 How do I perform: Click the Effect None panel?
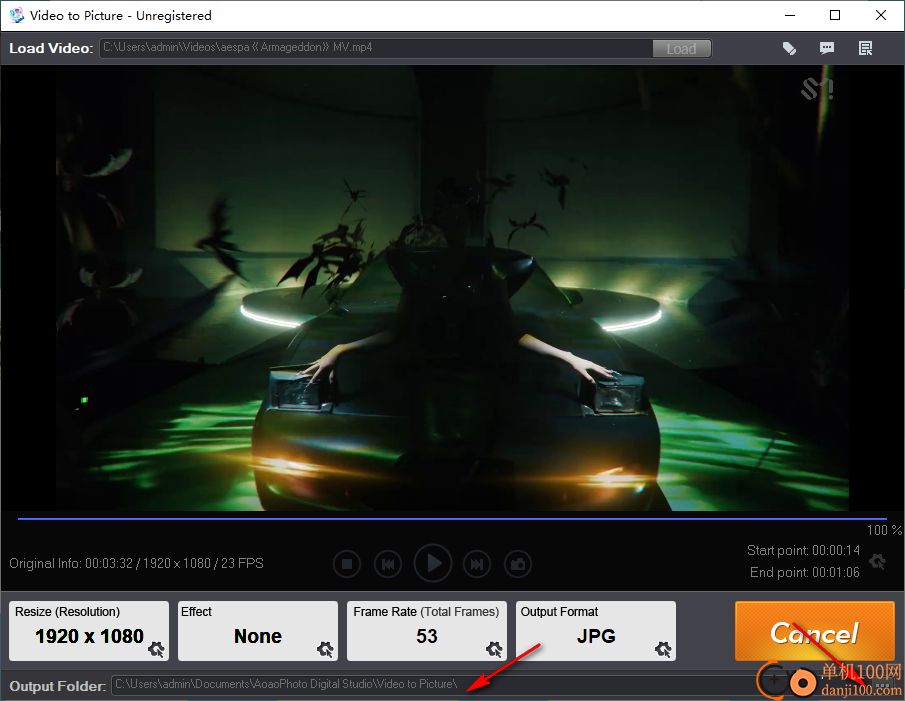[x=258, y=631]
